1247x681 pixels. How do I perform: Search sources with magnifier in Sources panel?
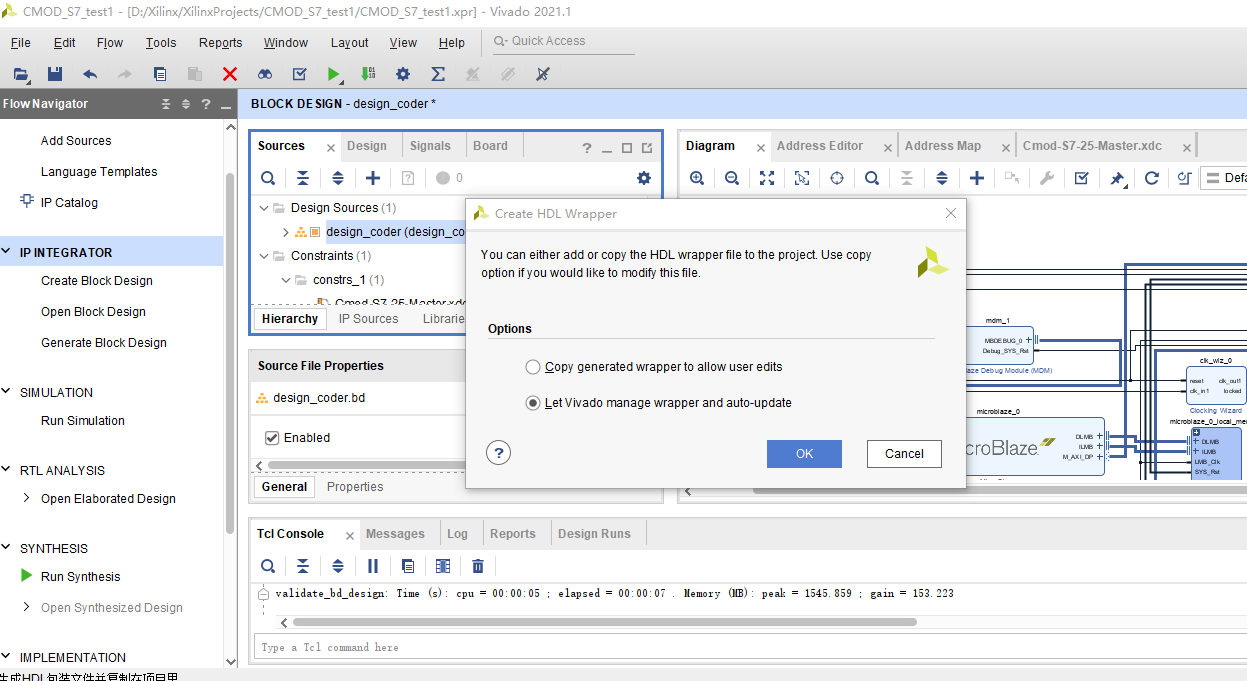268,178
